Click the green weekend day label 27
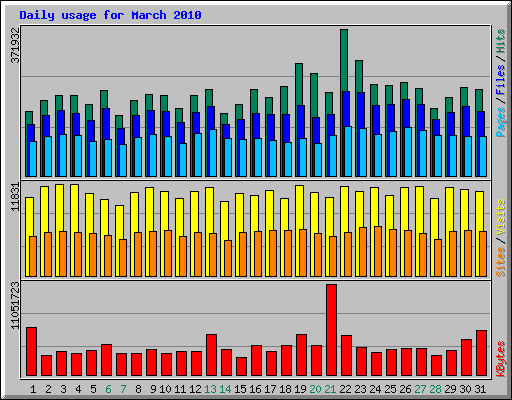The width and height of the screenshot is (512, 400). 420,389
